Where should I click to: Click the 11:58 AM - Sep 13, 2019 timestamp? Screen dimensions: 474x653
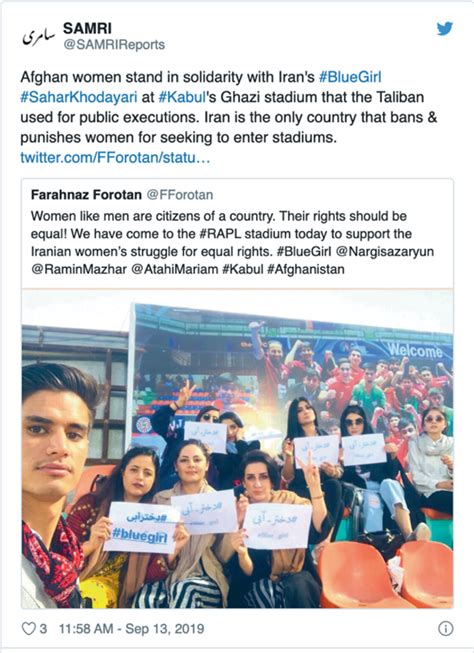[x=131, y=628]
